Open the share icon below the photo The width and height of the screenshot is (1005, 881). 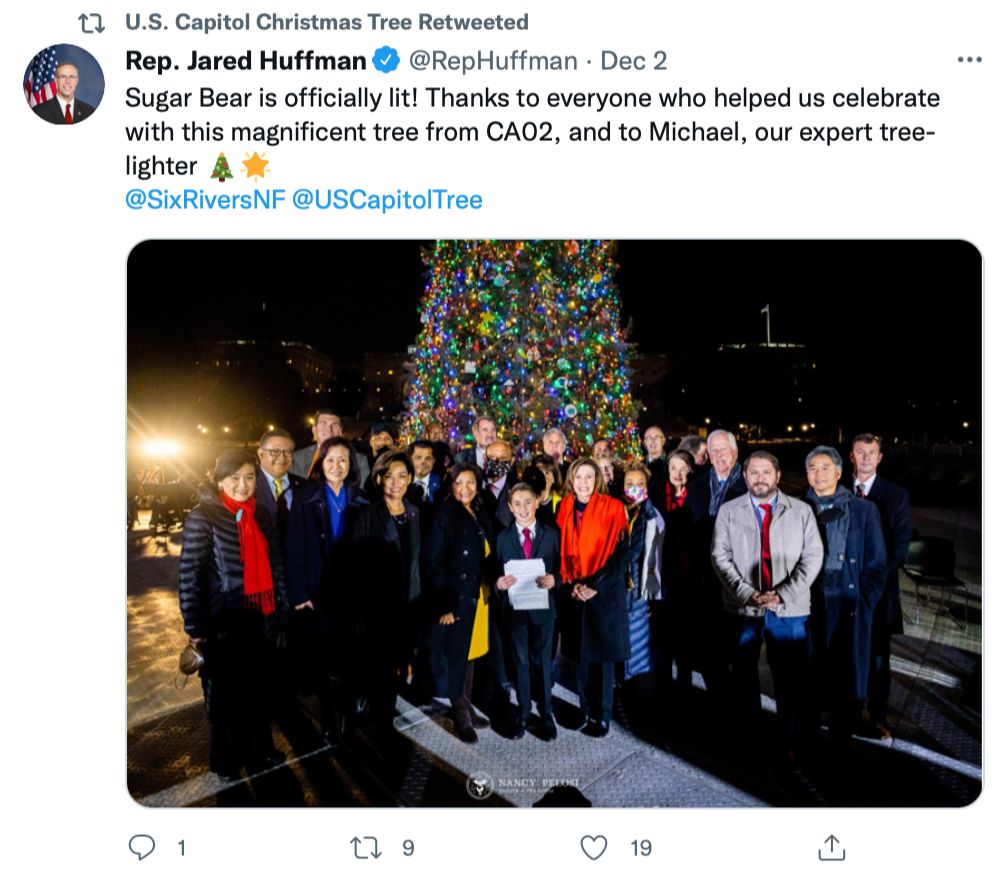pos(831,848)
